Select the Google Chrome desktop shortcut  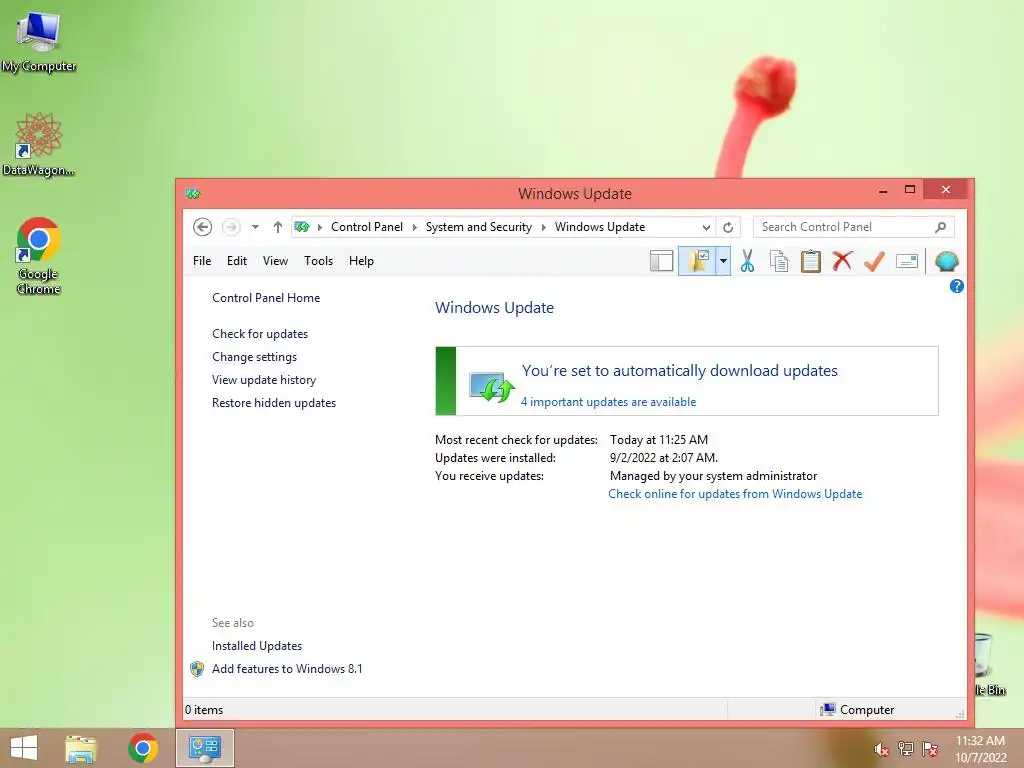(39, 255)
